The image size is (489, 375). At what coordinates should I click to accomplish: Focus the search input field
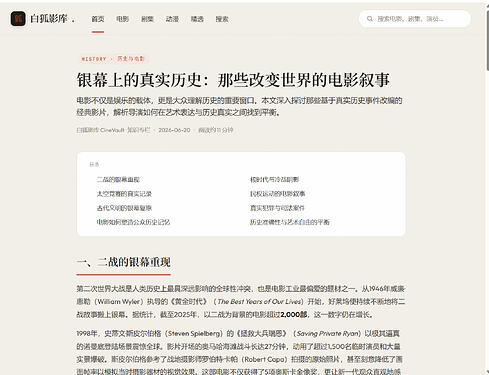[414, 19]
